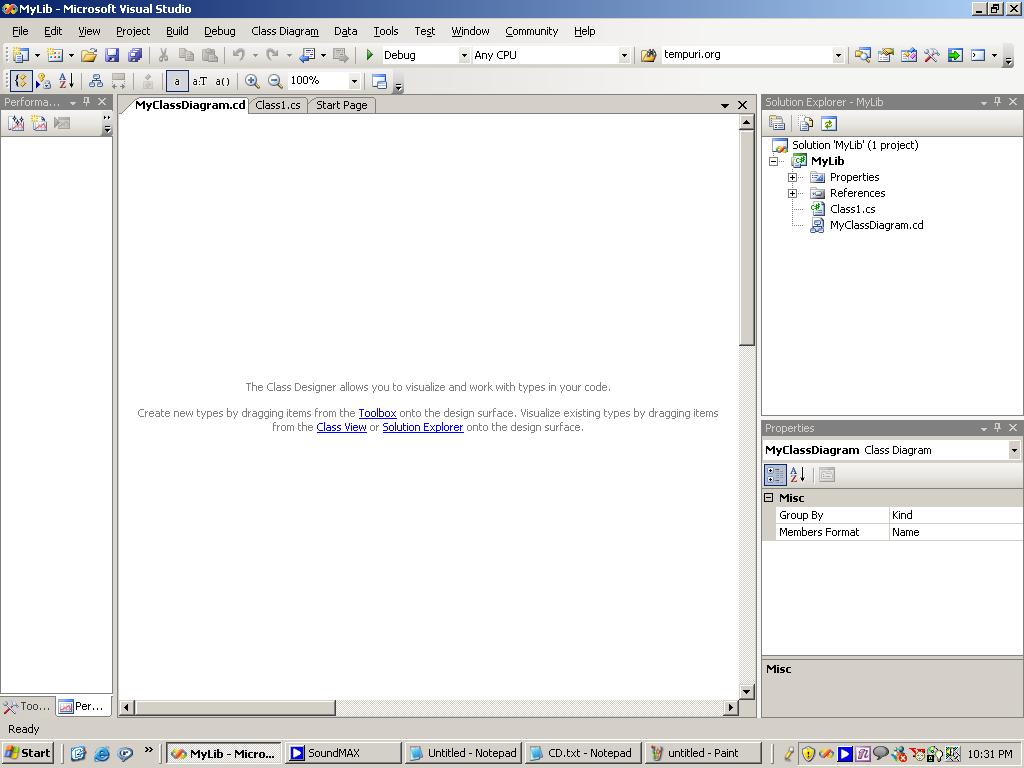Open the Class Diagram menu

coord(285,31)
